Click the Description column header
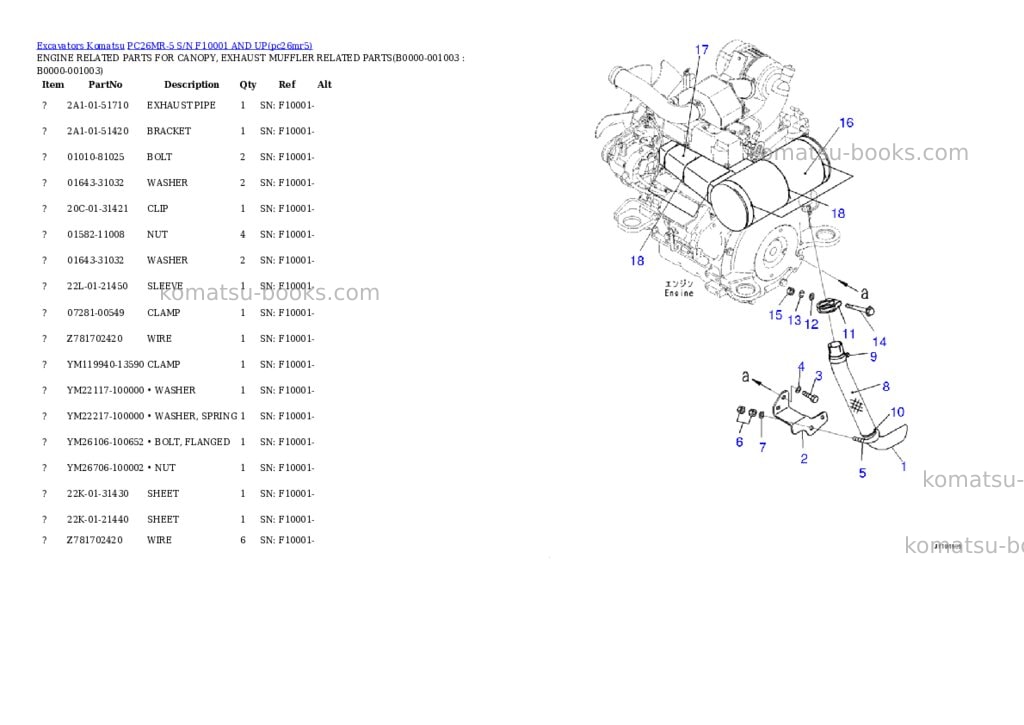 pos(191,84)
